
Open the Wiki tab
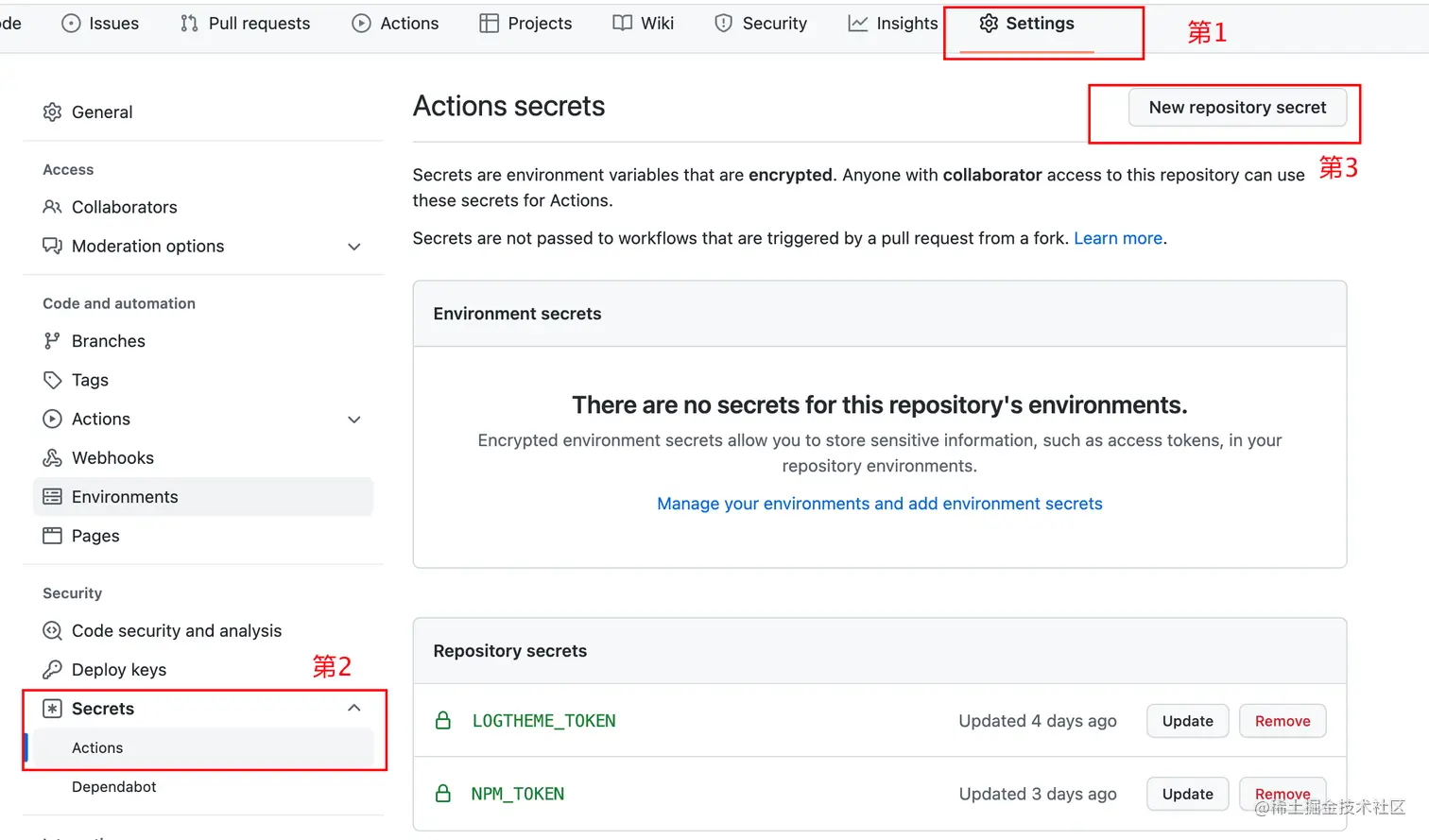[x=644, y=24]
